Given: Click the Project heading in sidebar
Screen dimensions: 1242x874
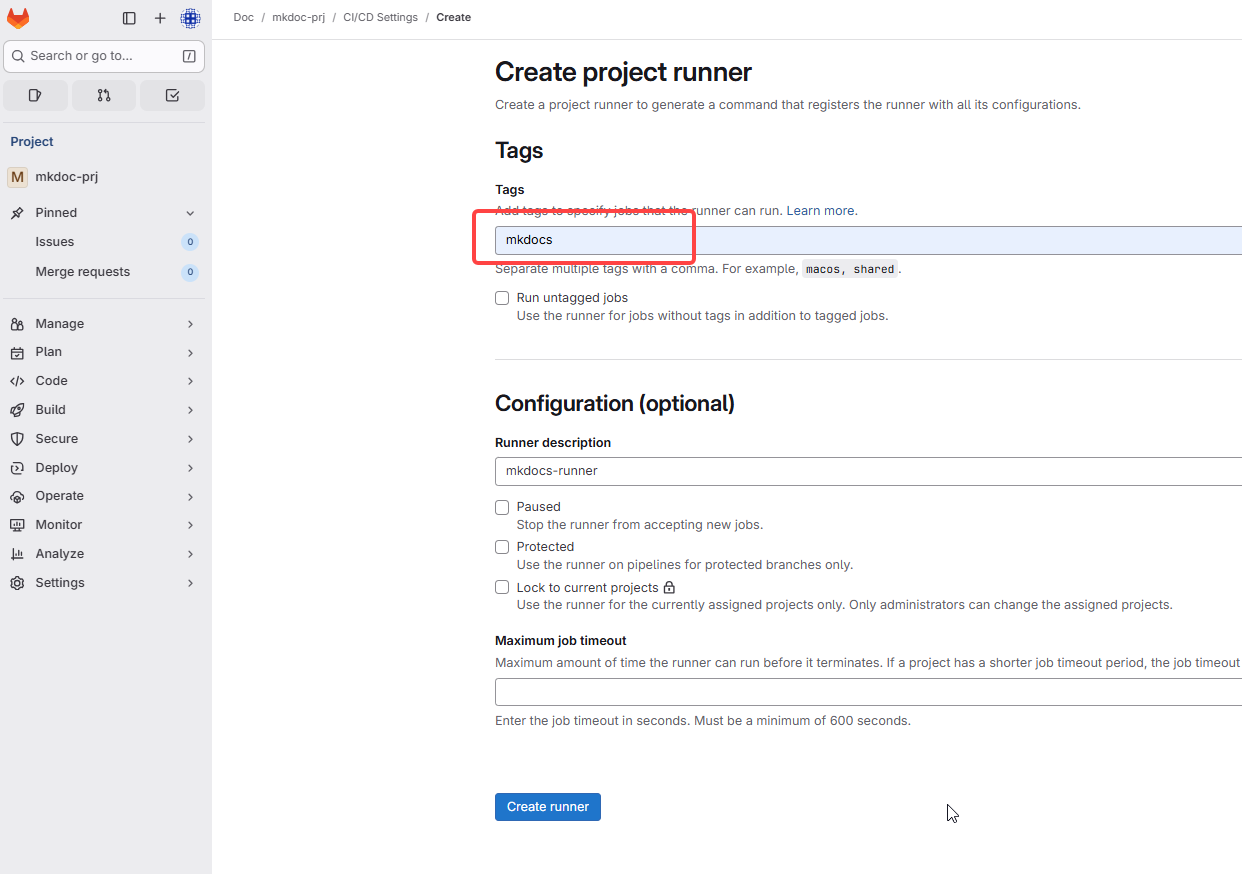Looking at the screenshot, I should click(x=32, y=142).
